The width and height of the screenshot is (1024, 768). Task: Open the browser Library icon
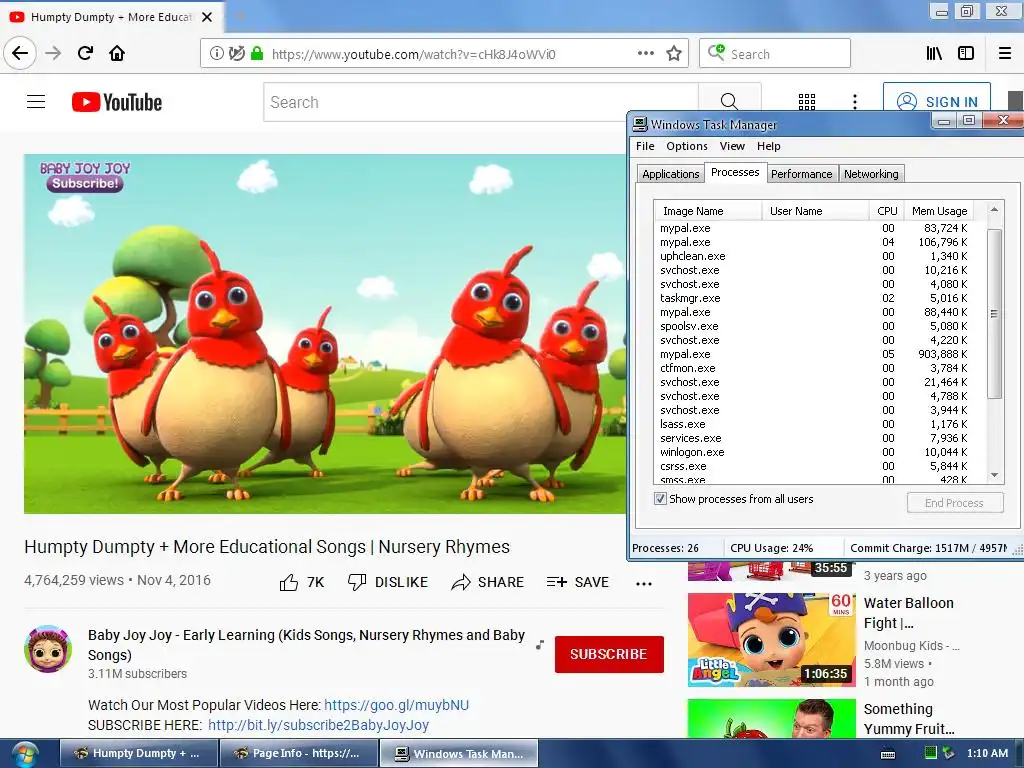[x=935, y=54]
